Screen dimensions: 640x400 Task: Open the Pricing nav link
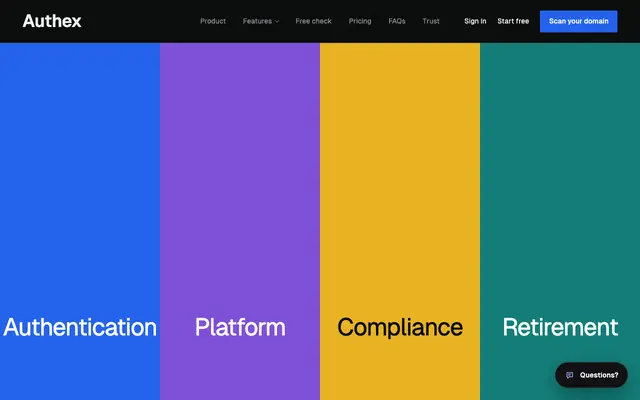coord(360,21)
